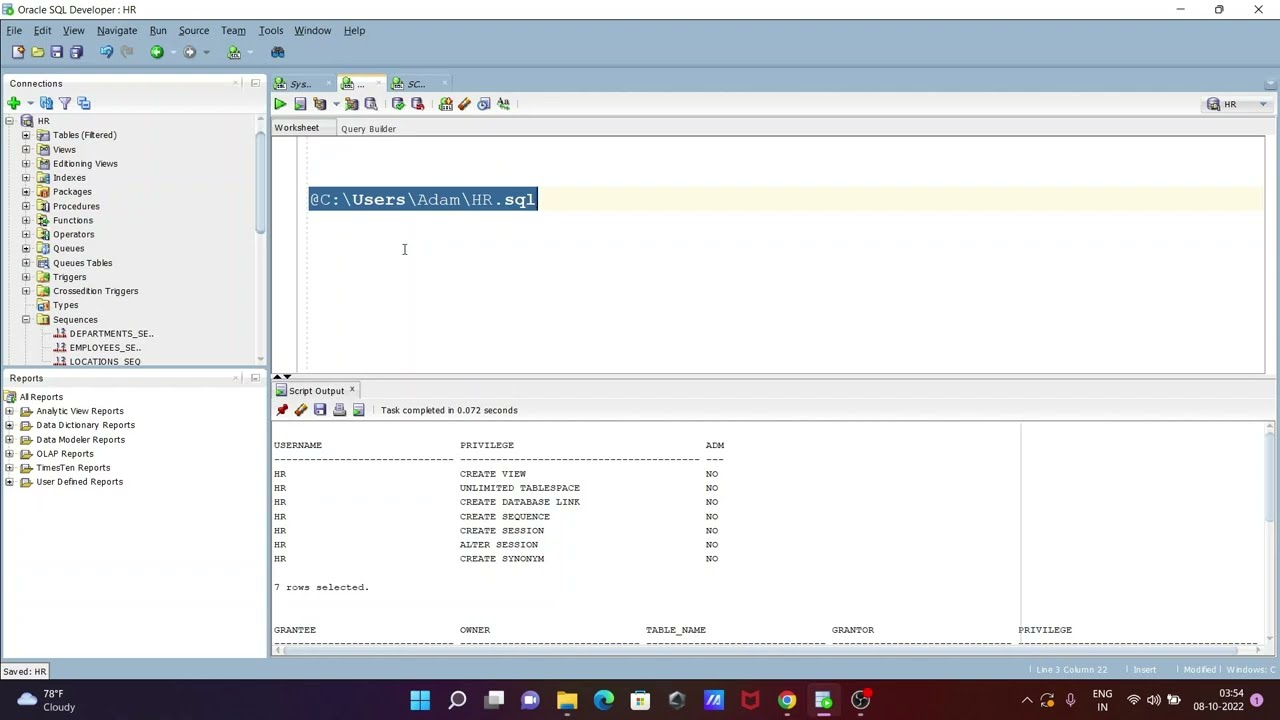
Task: Open taskbar Search icon
Action: tap(457, 700)
